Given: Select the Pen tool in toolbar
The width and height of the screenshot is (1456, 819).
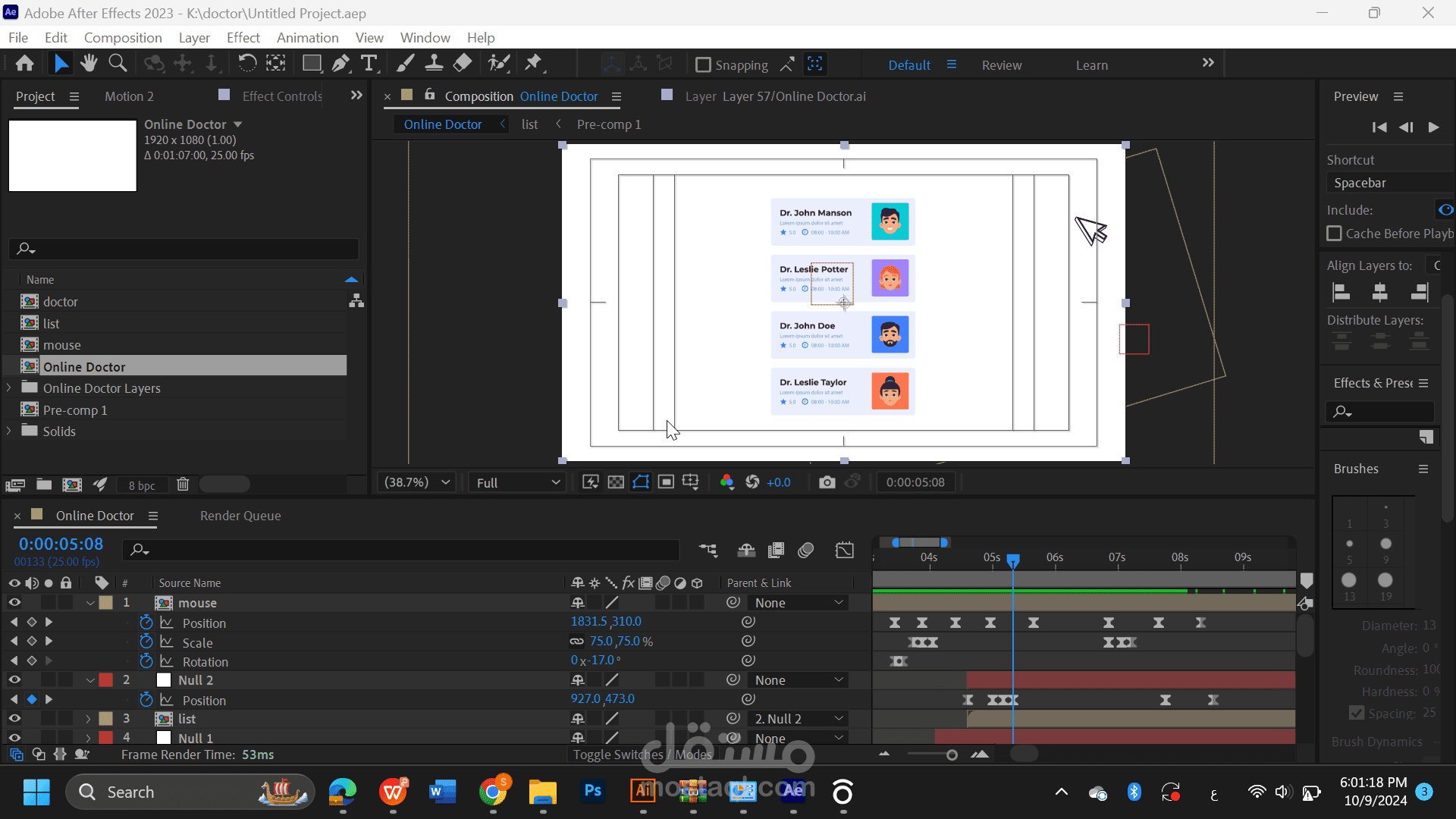Looking at the screenshot, I should [340, 64].
